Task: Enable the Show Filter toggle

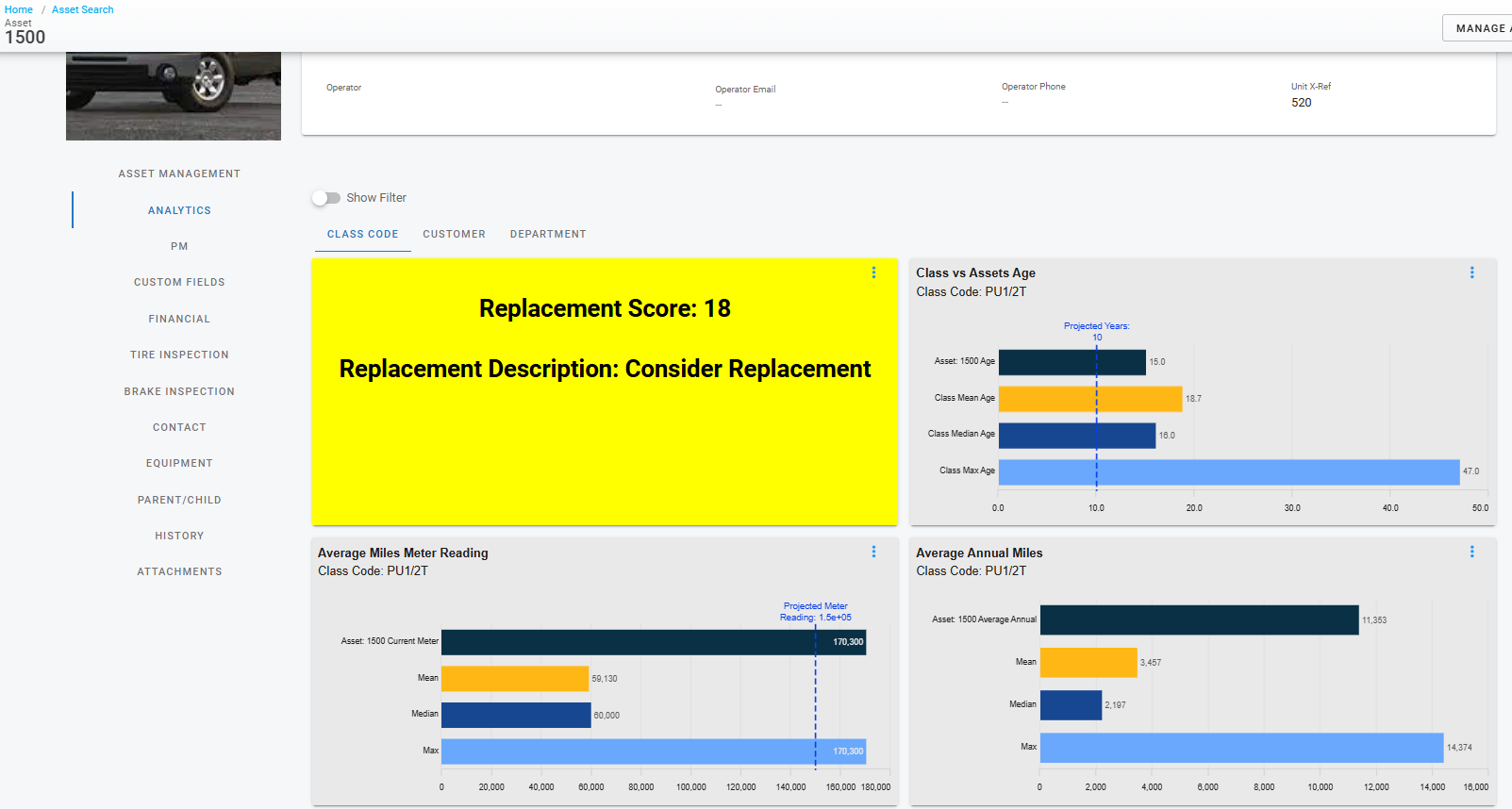Action: click(x=326, y=198)
